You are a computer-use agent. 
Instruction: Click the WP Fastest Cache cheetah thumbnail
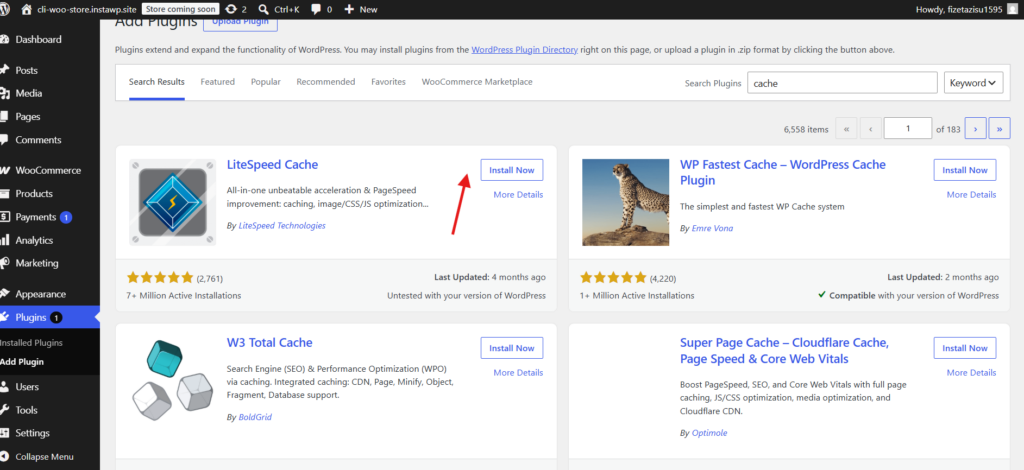(626, 202)
